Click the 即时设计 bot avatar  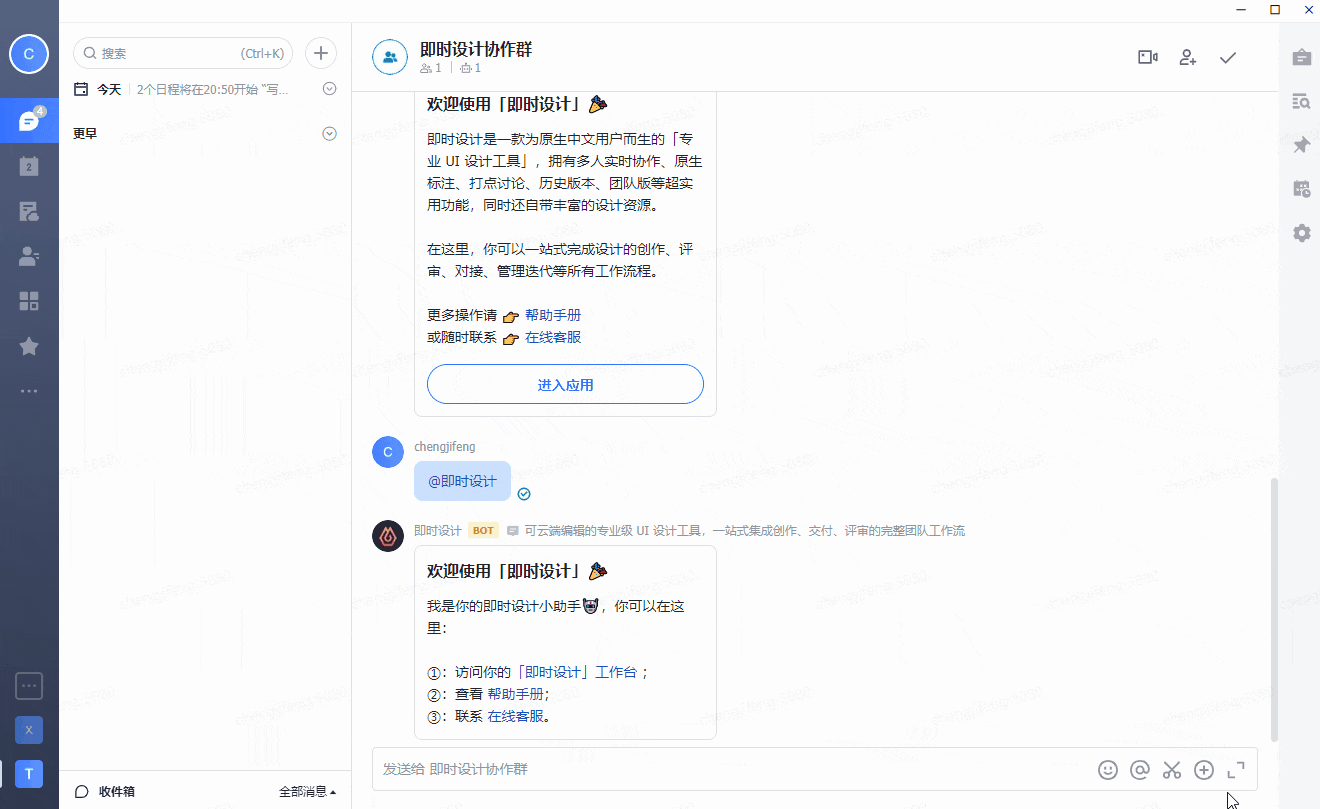click(x=388, y=536)
